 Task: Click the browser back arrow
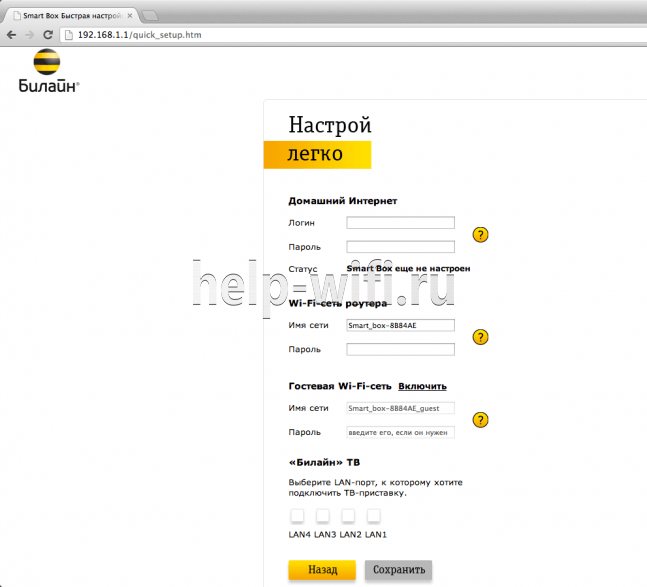tap(12, 35)
